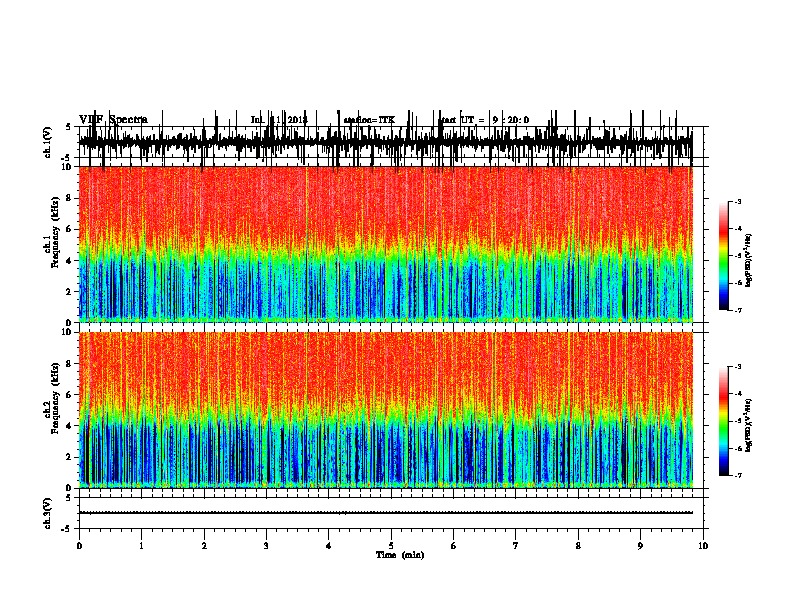Click time axis tick label "3"
The height and width of the screenshot is (612, 792).
pos(266,545)
